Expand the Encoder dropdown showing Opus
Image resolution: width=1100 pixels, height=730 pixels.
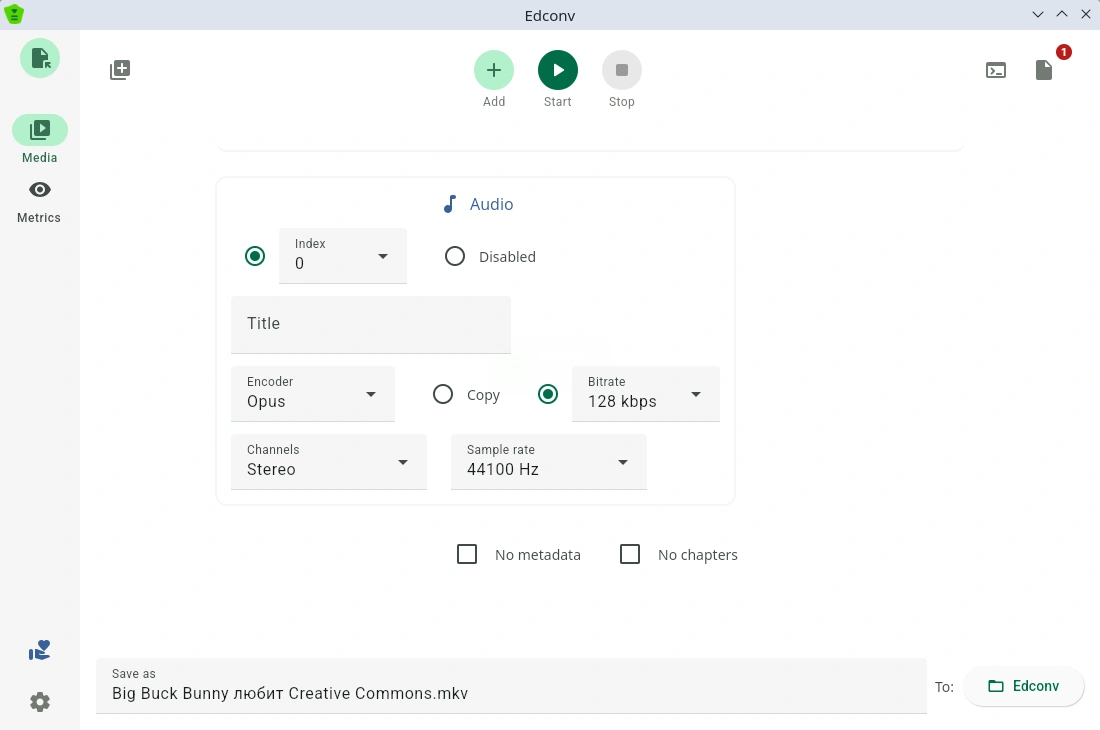(x=313, y=394)
